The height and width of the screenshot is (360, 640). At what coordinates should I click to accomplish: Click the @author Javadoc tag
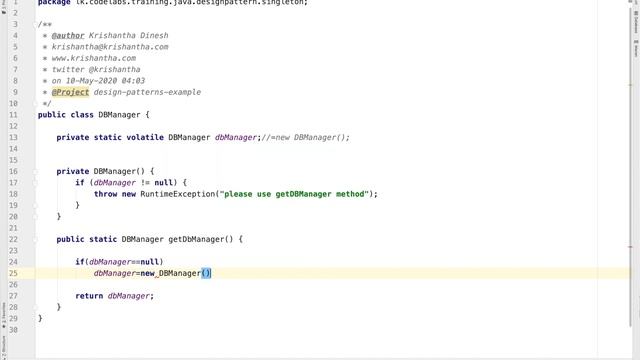tap(68, 36)
